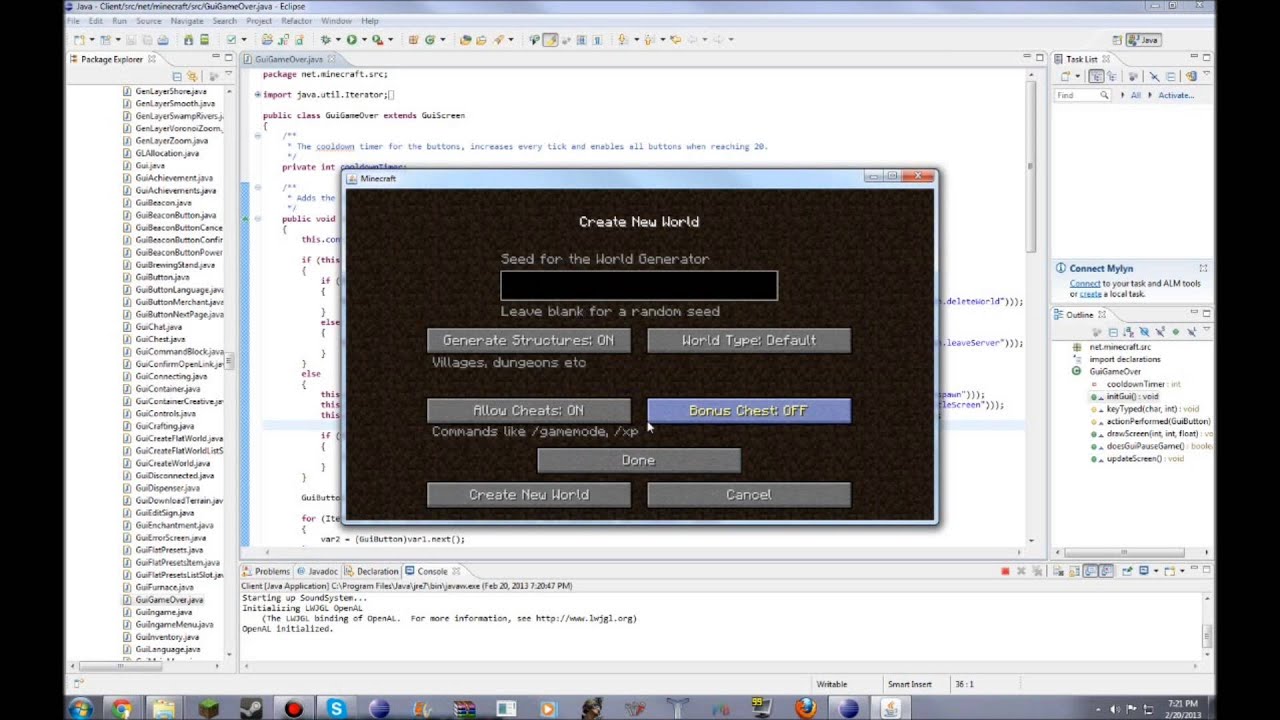Expand the All filter arrow in Task List
Image resolution: width=1280 pixels, height=720 pixels.
tap(1122, 95)
